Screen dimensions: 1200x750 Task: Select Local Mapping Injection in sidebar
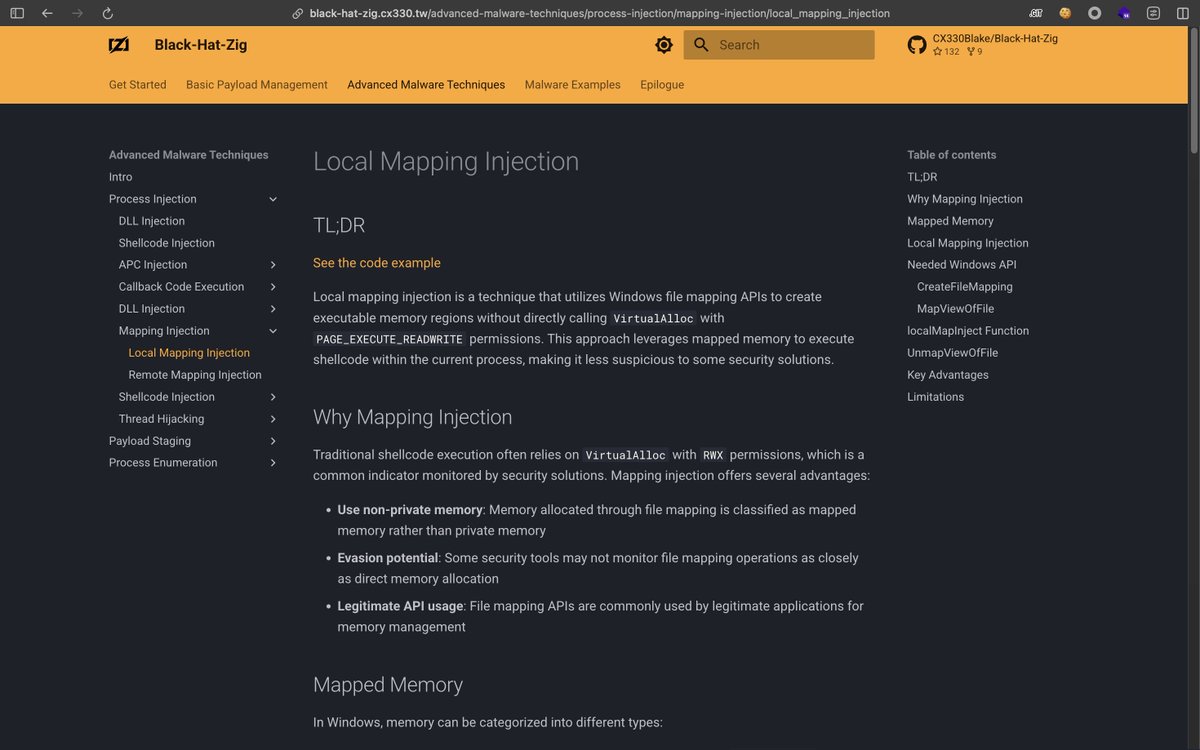pos(189,353)
